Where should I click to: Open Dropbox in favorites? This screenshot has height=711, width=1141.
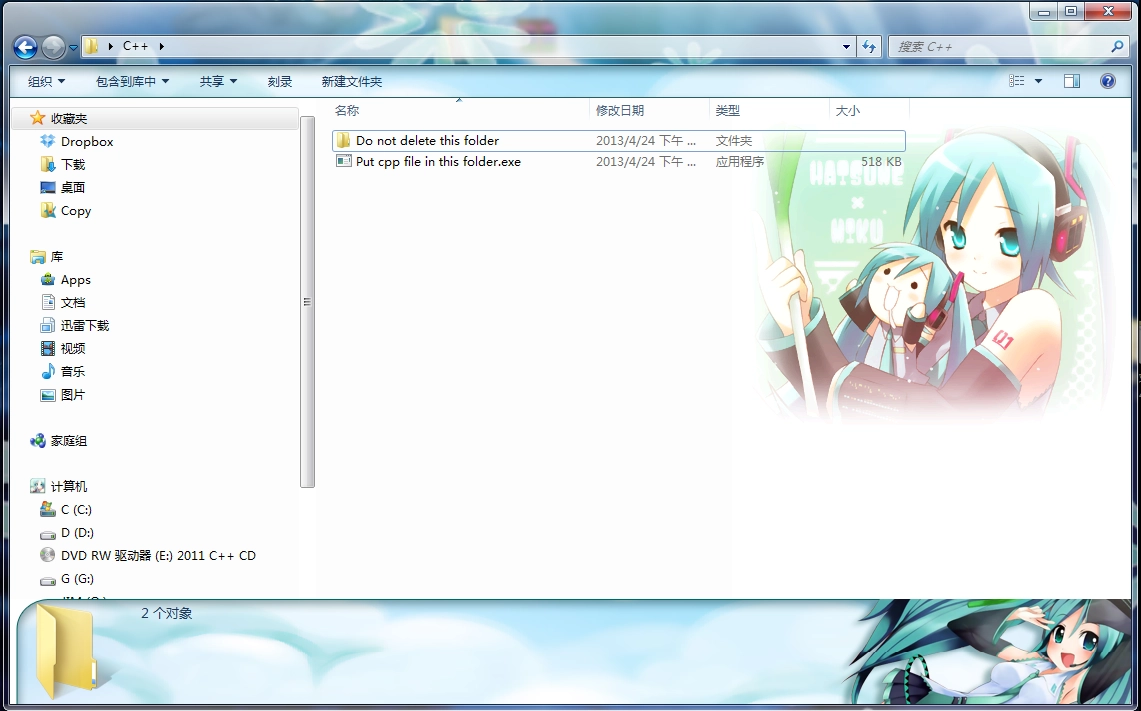pos(87,141)
